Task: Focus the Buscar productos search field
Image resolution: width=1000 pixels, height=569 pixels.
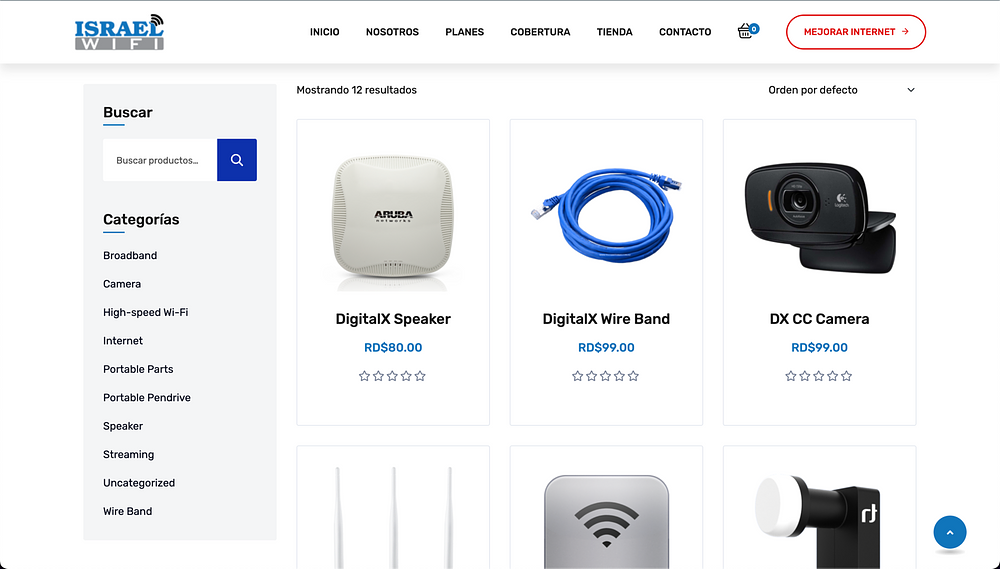Action: coord(160,160)
